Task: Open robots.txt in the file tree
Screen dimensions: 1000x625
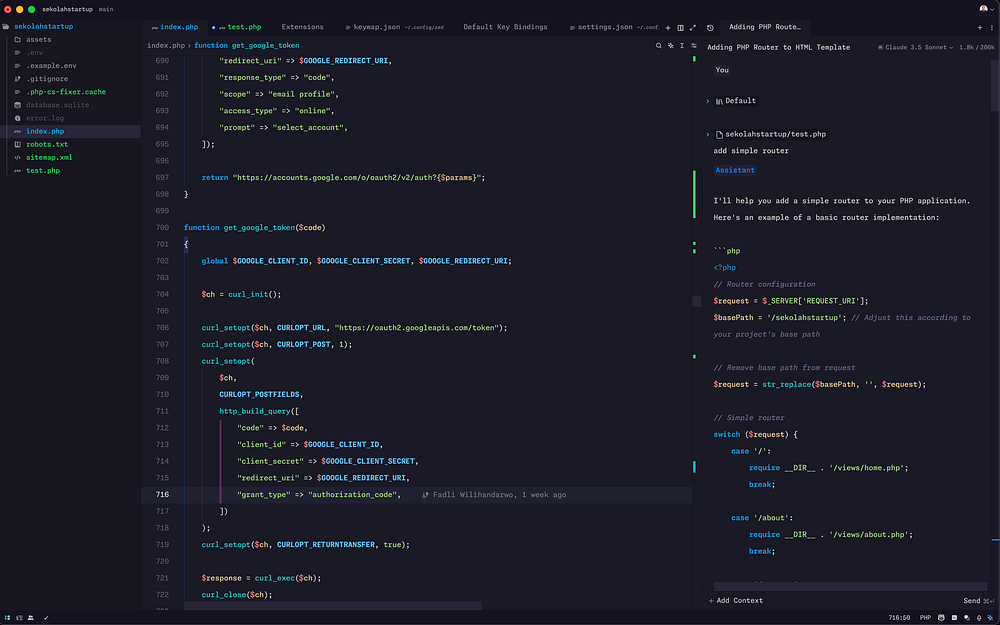Action: pyautogui.click(x=70, y=145)
